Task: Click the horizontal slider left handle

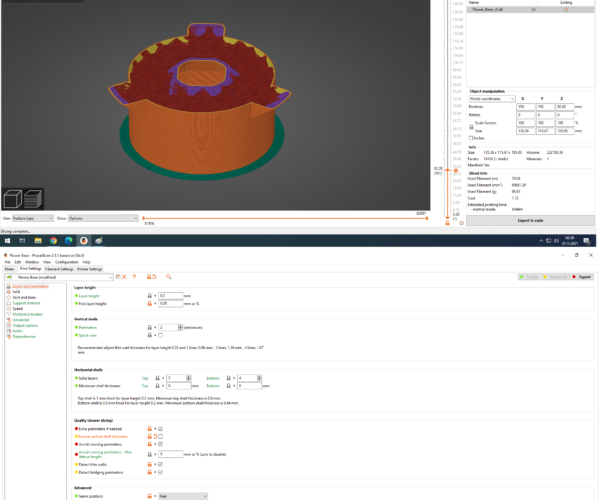Action: click(x=143, y=218)
